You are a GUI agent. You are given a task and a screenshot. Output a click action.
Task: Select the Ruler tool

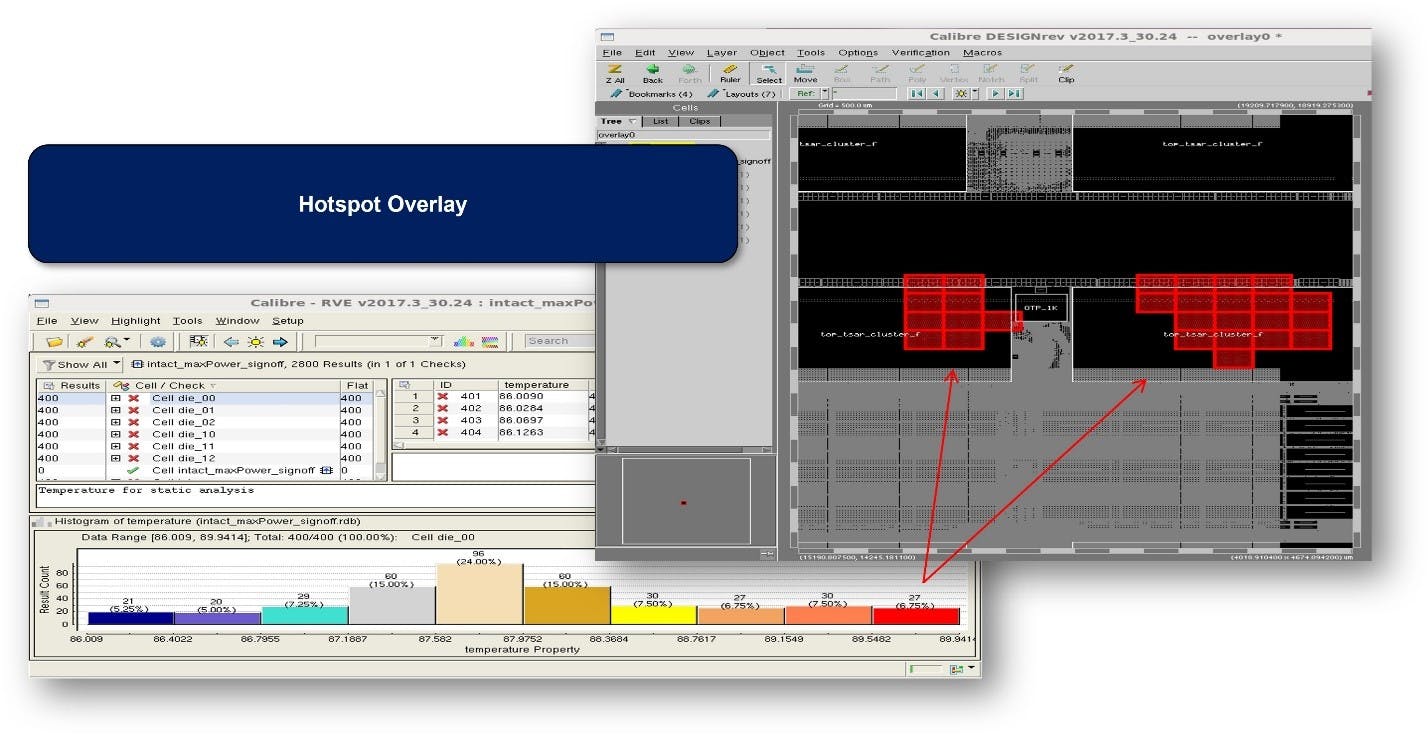[730, 72]
